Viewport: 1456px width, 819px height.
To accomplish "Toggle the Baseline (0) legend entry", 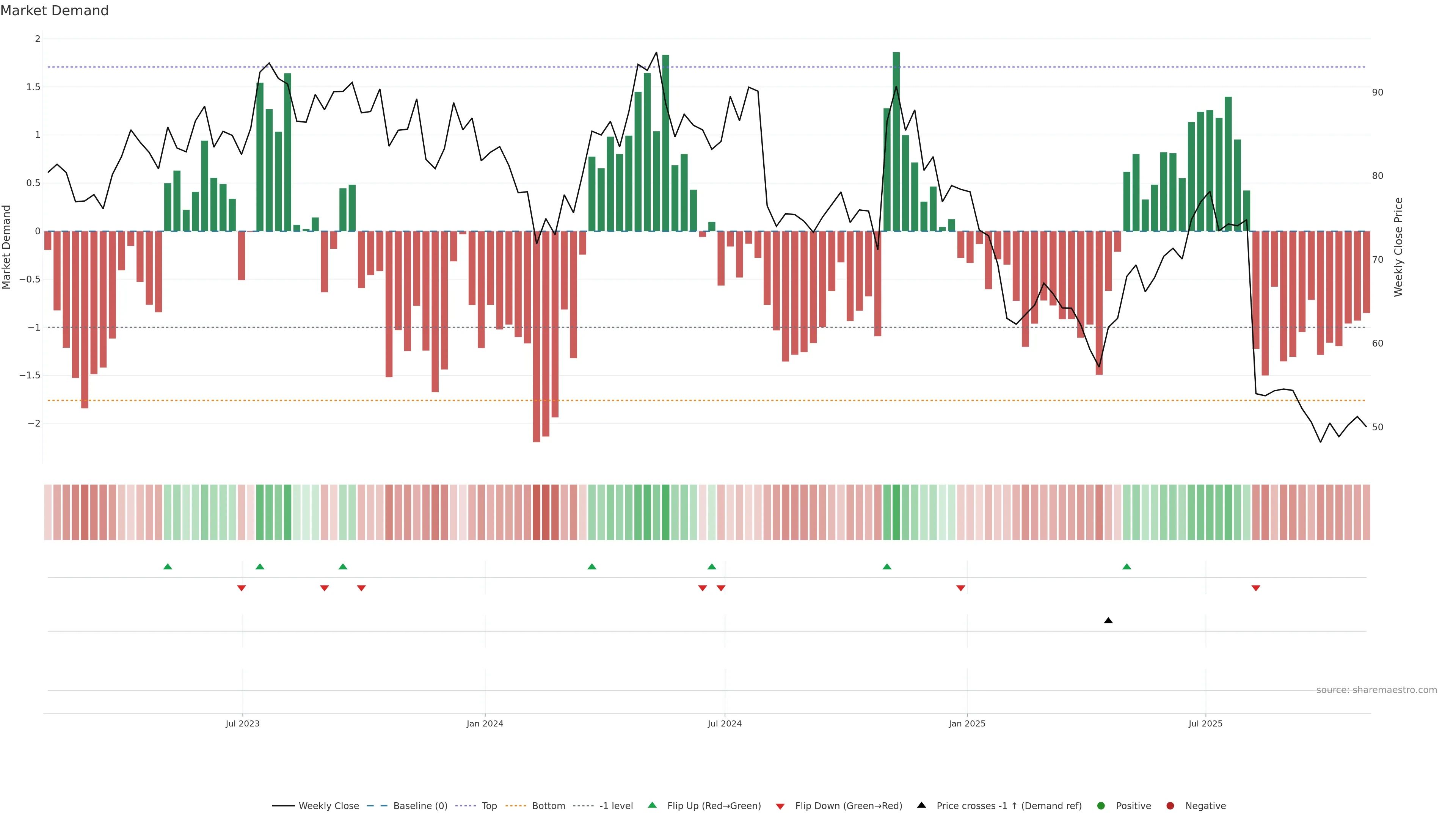I will [x=420, y=806].
